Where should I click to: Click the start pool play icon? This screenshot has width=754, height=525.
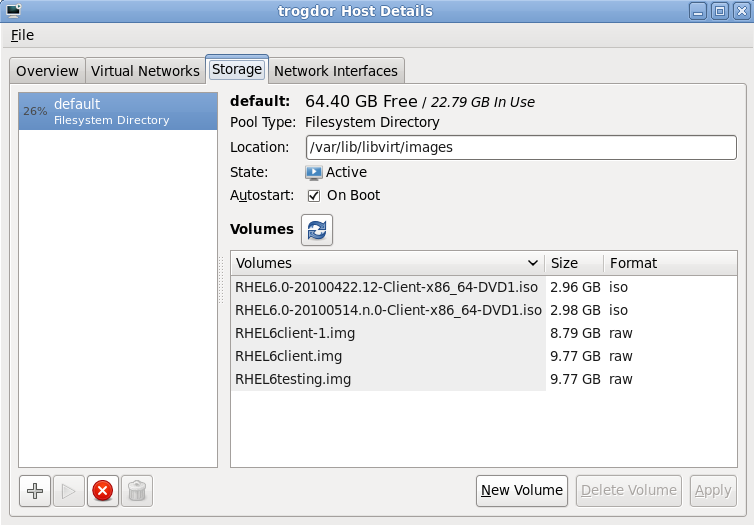click(69, 491)
